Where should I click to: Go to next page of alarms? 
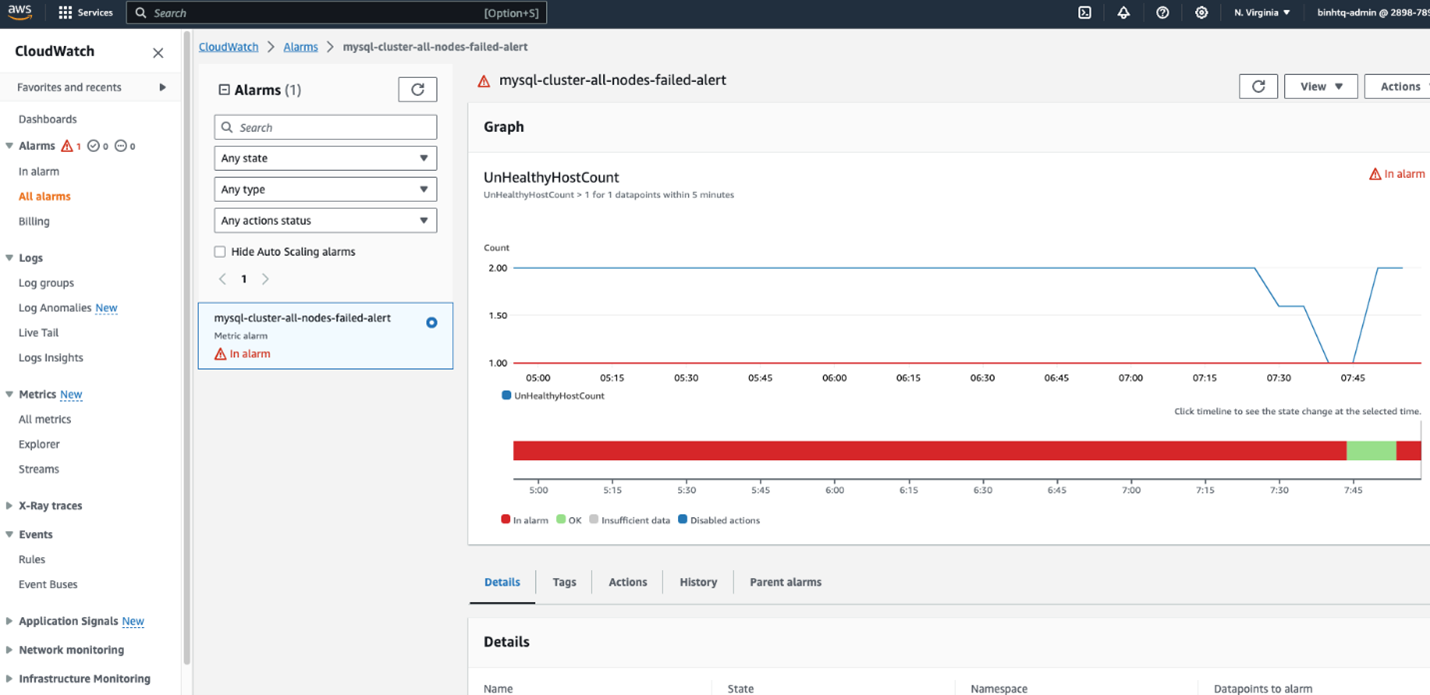tap(265, 279)
